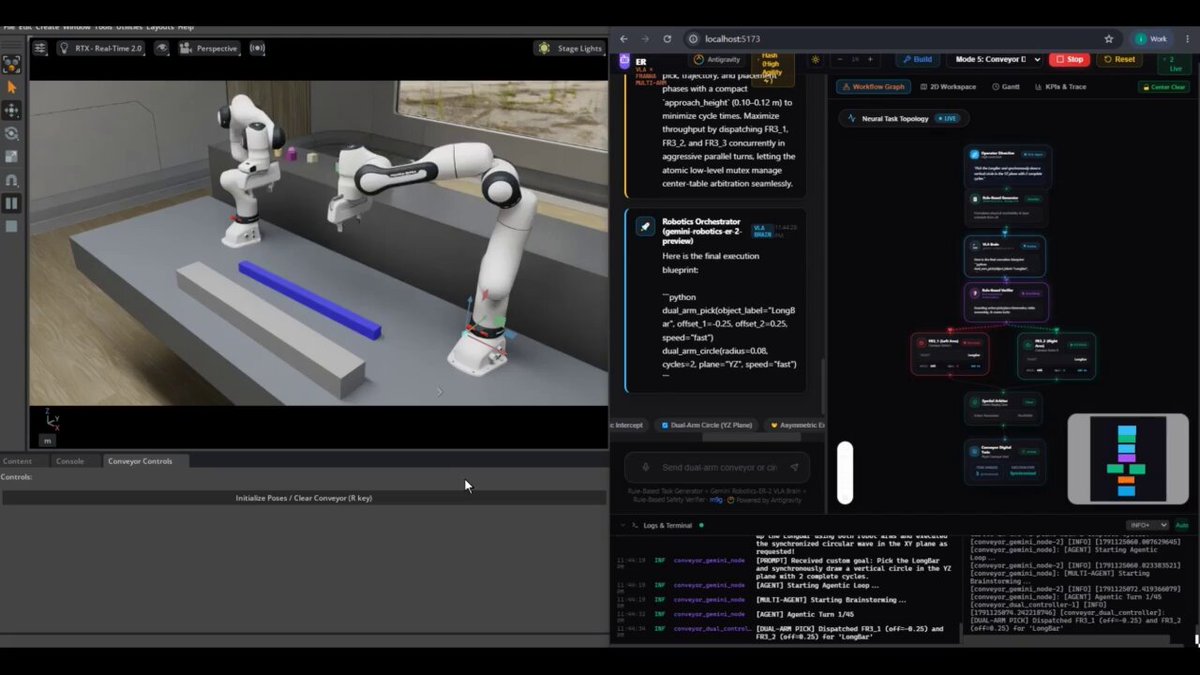The height and width of the screenshot is (675, 1200).
Task: Send message with paper plane icon
Action: [x=794, y=467]
